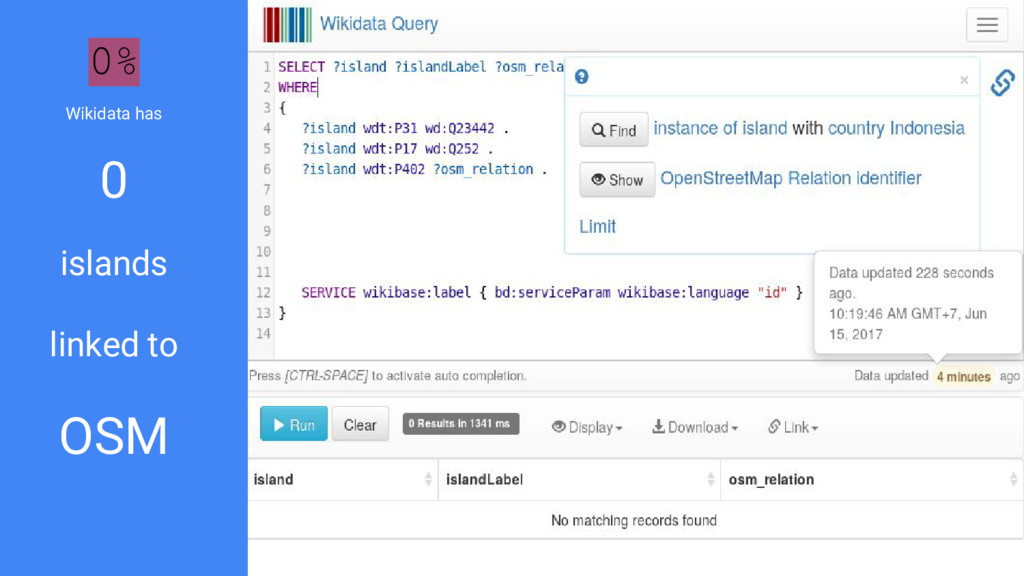Click the "id" language string in query
Viewport: 1024px width, 576px height.
tap(772, 293)
